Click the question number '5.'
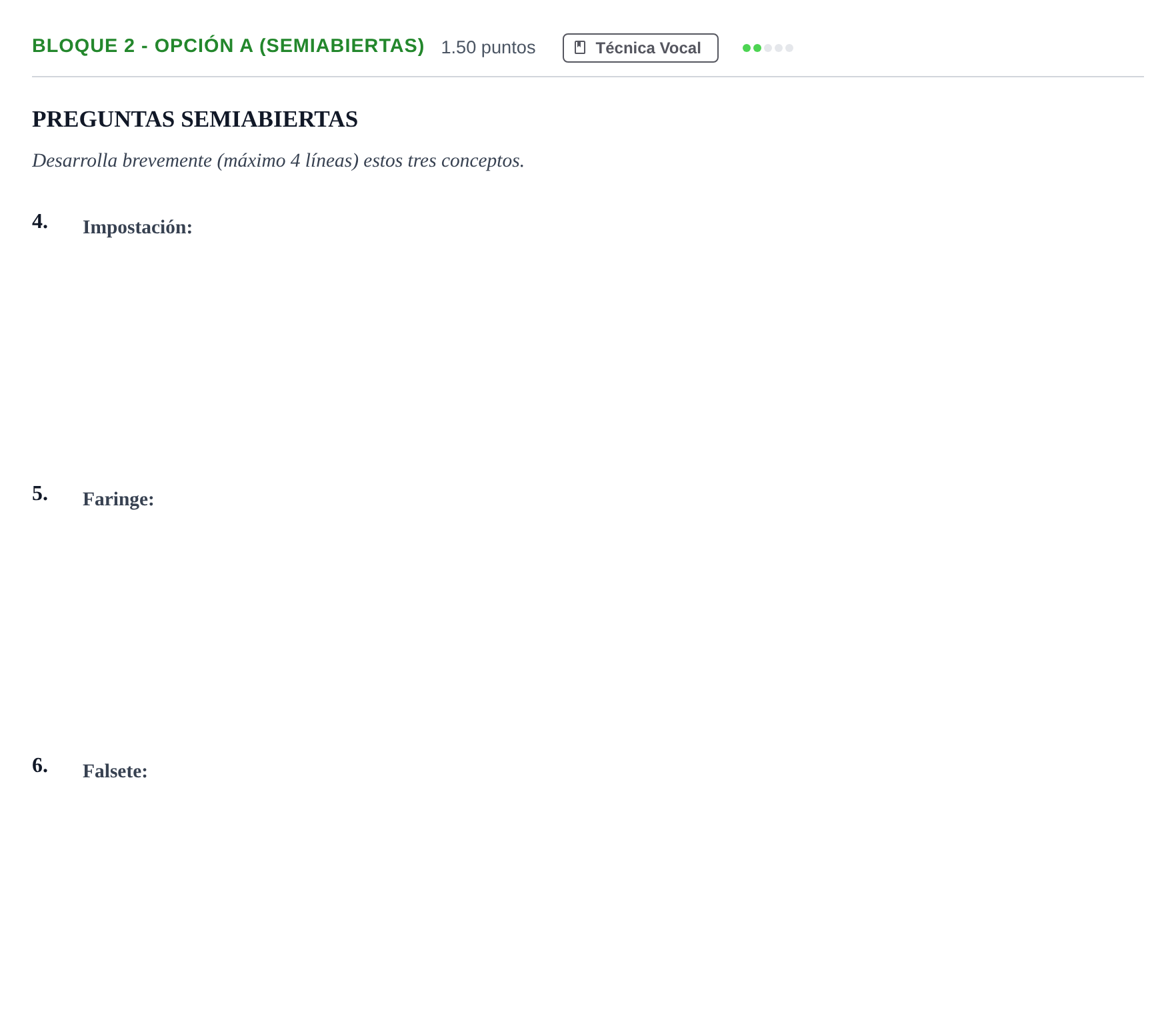This screenshot has height=1036, width=1176. click(40, 493)
